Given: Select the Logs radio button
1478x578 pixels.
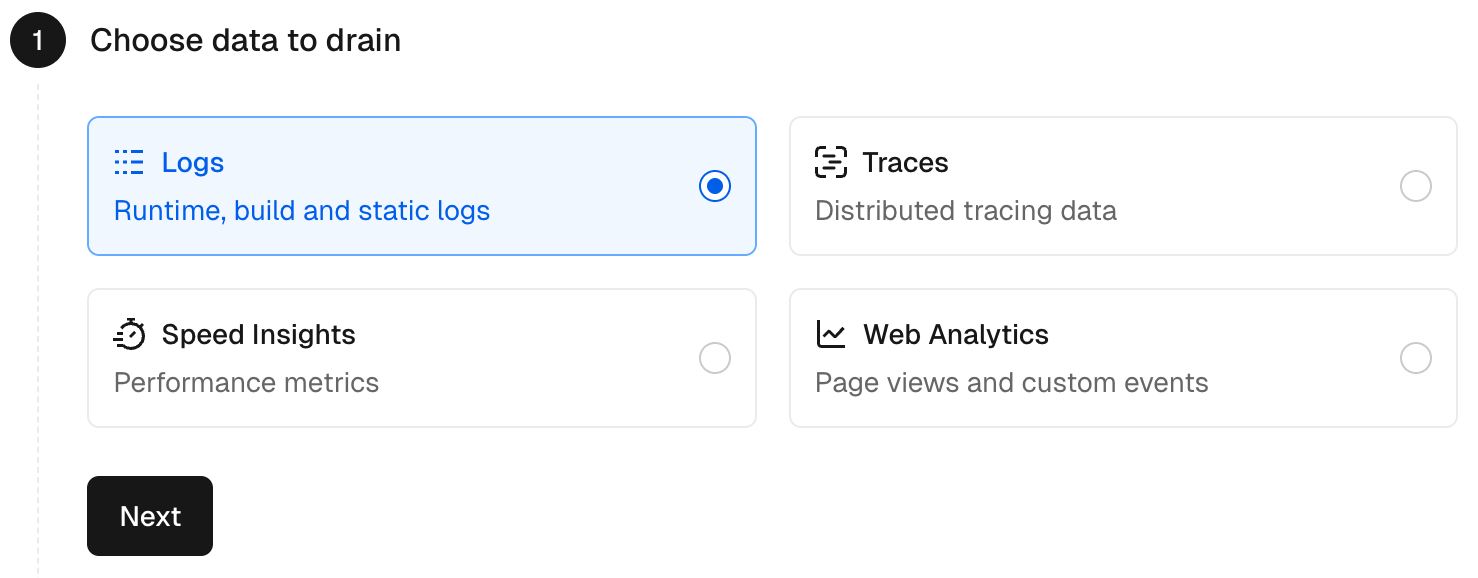Looking at the screenshot, I should [715, 187].
